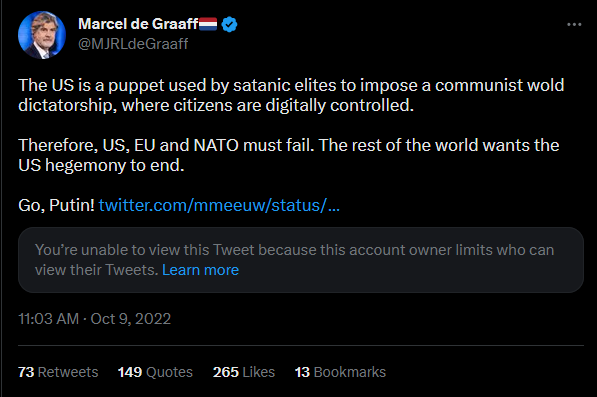Show the 13 Bookmarks count
Viewport: 597px width, 397px height.
point(340,372)
